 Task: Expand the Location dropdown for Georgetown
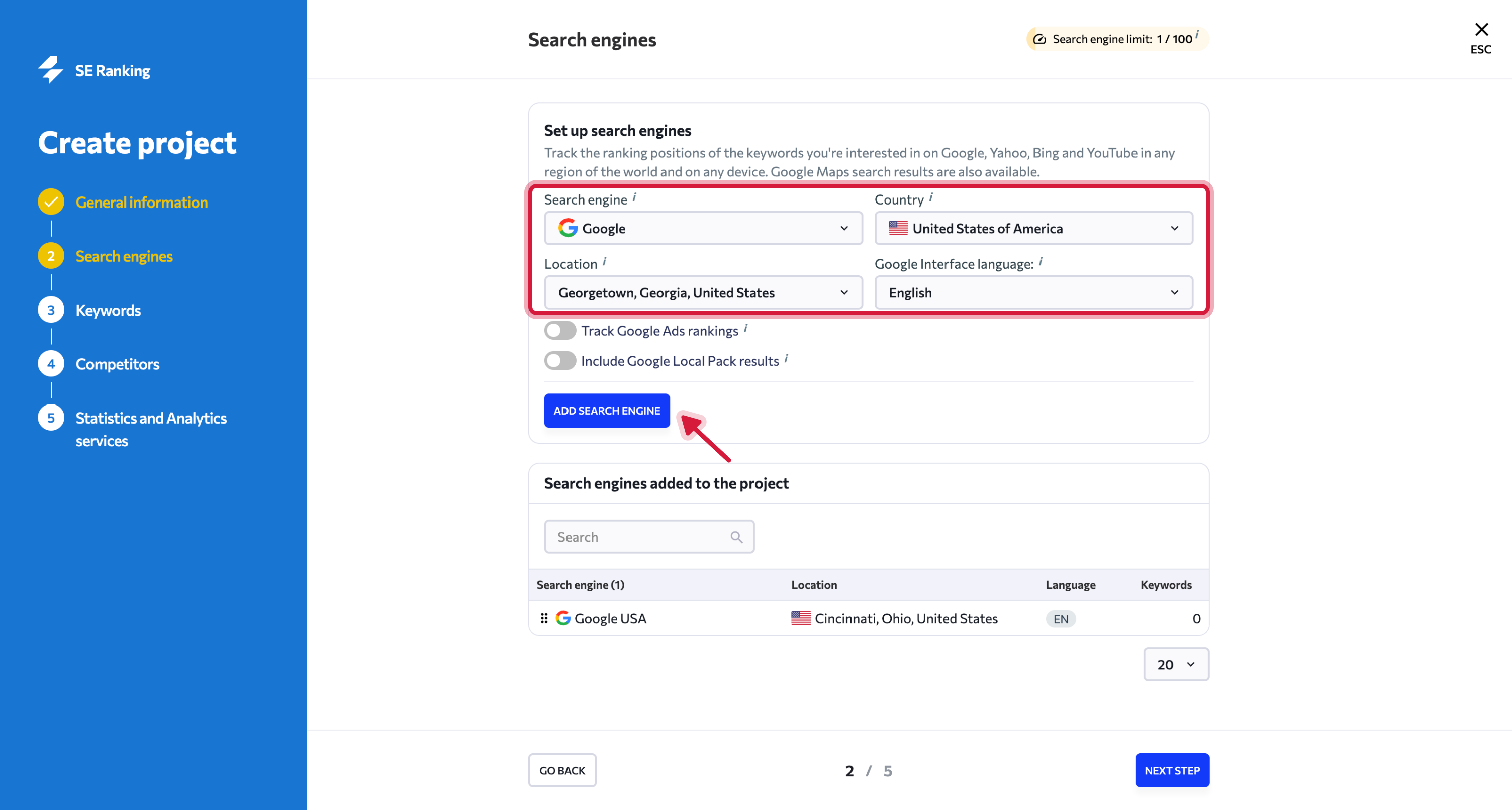tap(703, 292)
